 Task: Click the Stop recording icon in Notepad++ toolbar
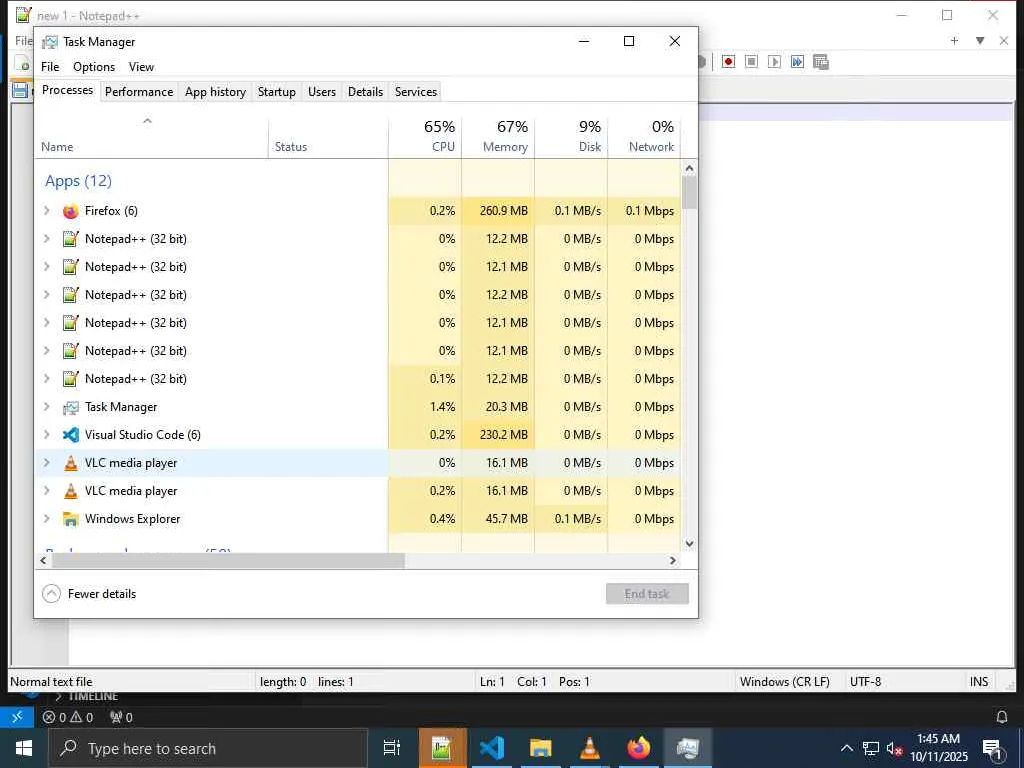752,61
